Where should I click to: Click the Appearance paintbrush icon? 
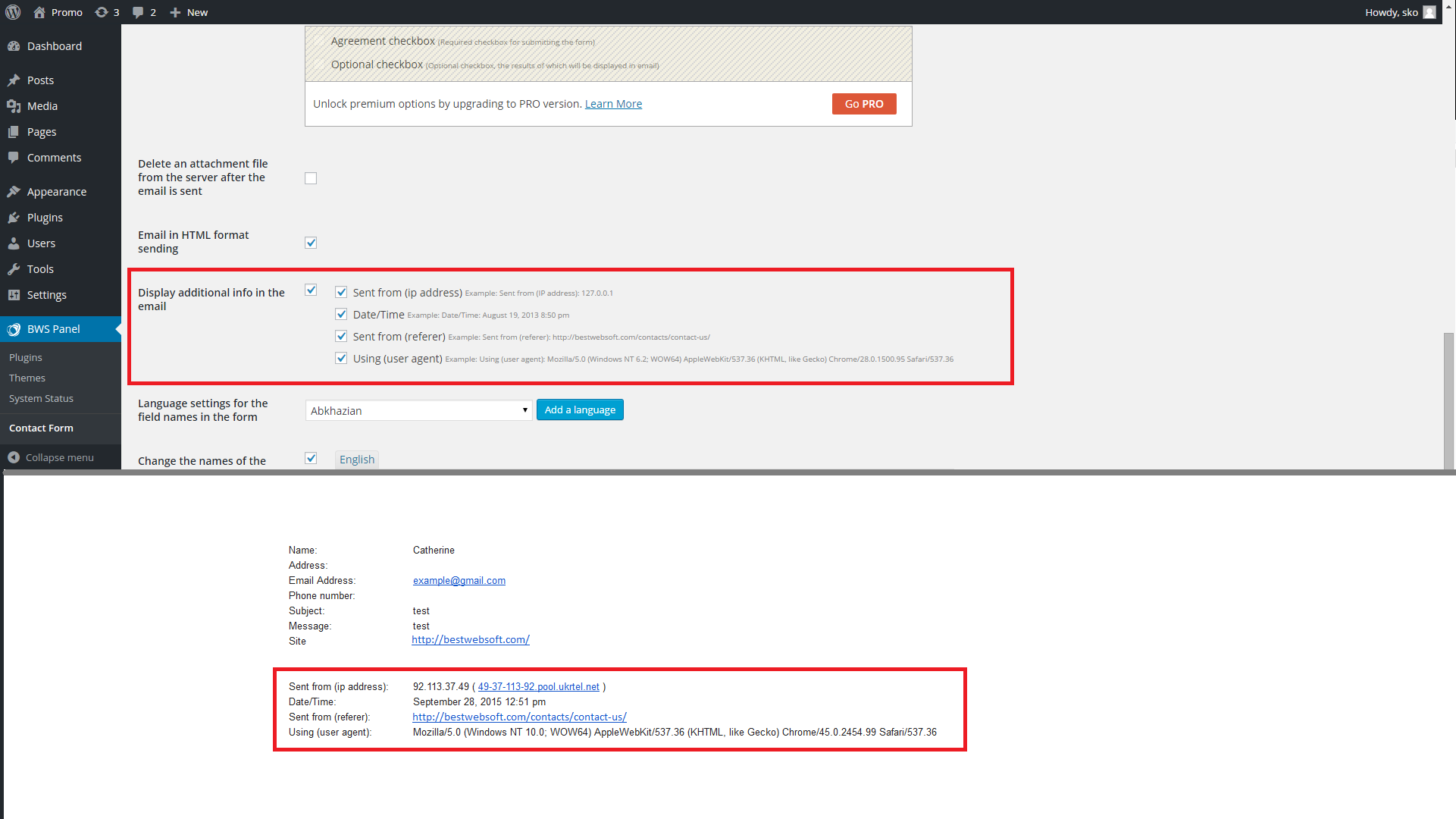(x=14, y=192)
